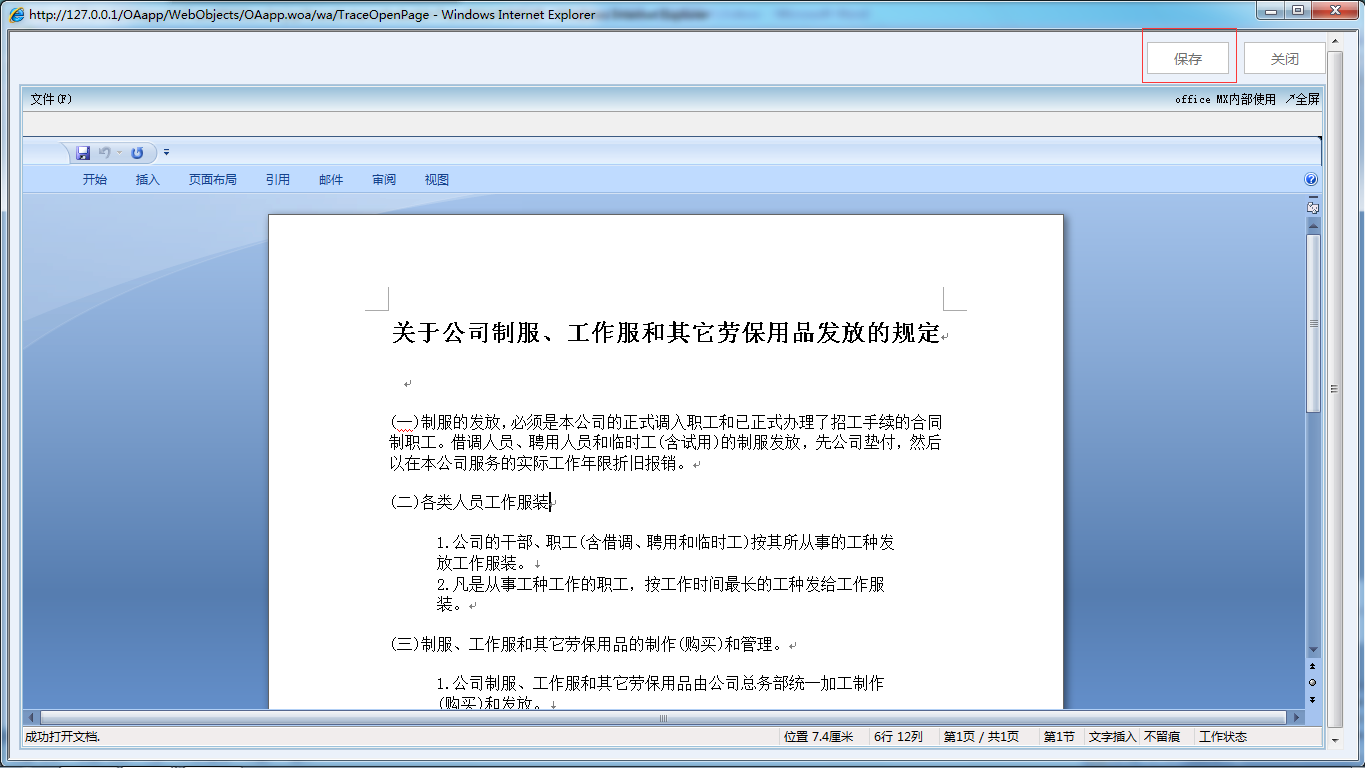This screenshot has height=768, width=1365.
Task: Open the undo history dropdown arrow
Action: pyautogui.click(x=118, y=152)
